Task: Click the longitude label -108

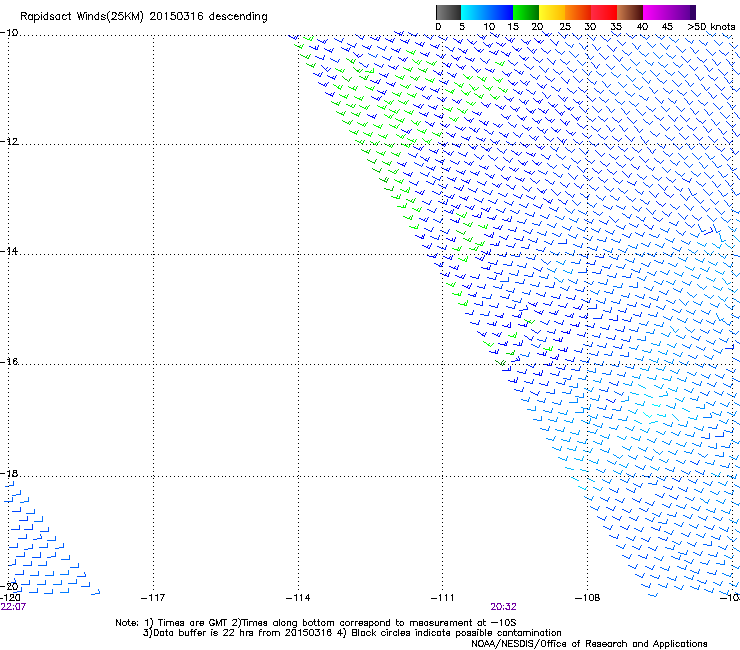Action: click(x=588, y=598)
